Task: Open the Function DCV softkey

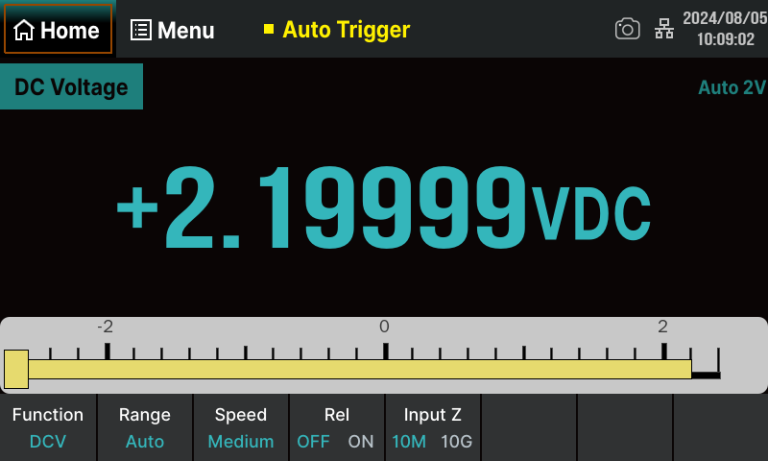Action: [48, 427]
